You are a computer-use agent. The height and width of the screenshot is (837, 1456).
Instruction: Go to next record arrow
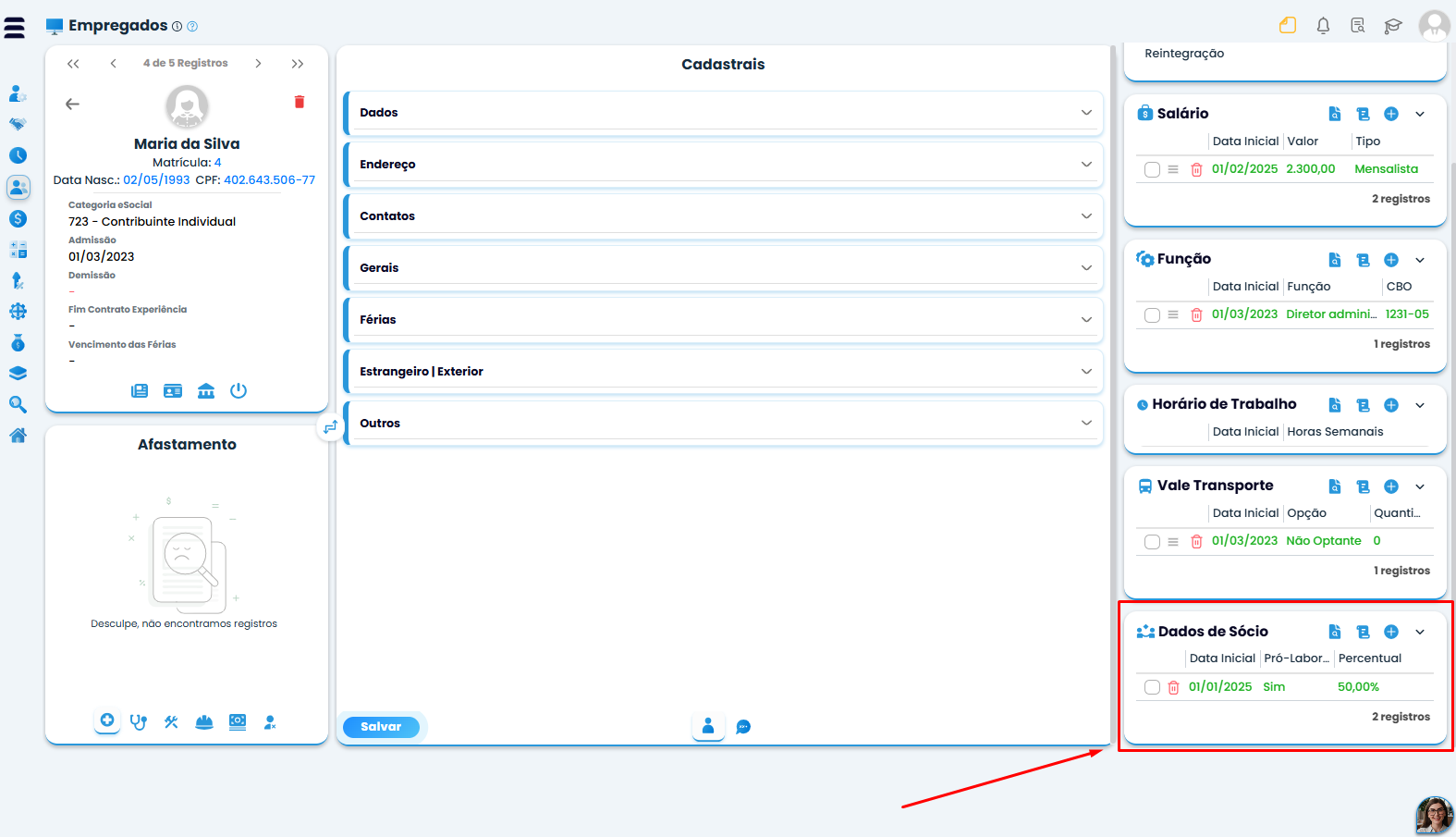tap(258, 64)
